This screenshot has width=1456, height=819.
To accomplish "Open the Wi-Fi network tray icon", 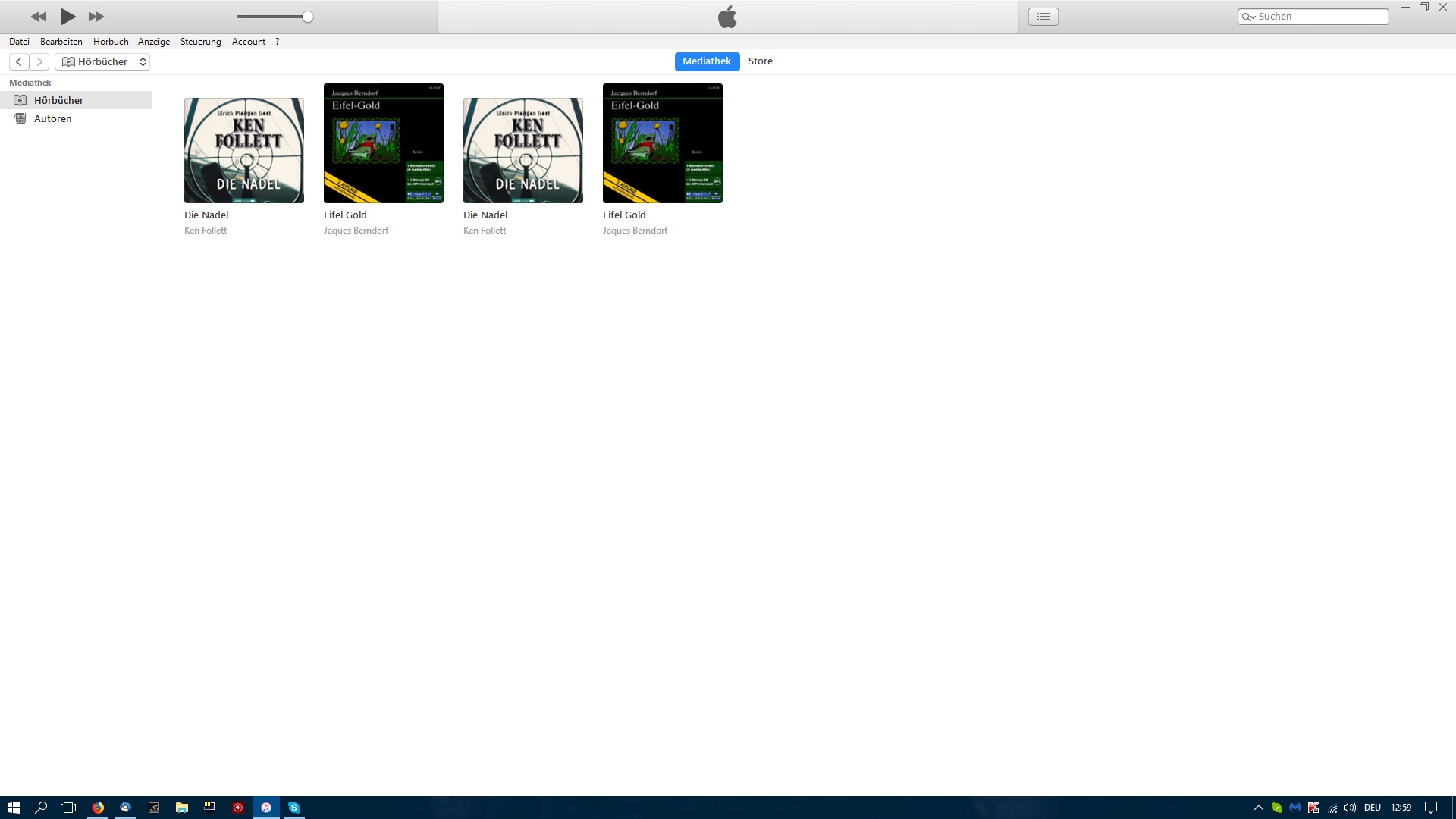I will pos(1332,808).
